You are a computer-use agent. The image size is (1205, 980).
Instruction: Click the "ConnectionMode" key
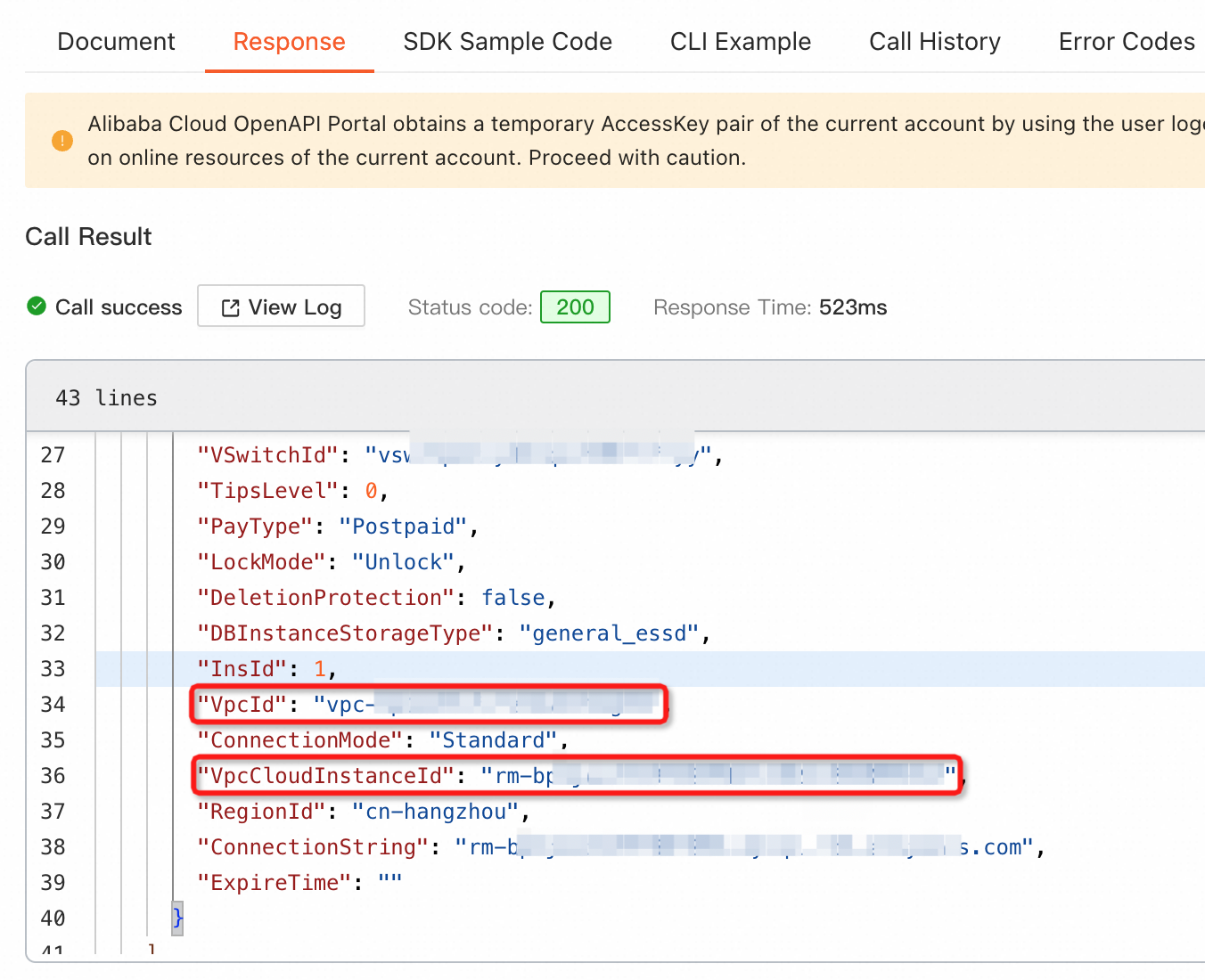click(300, 740)
